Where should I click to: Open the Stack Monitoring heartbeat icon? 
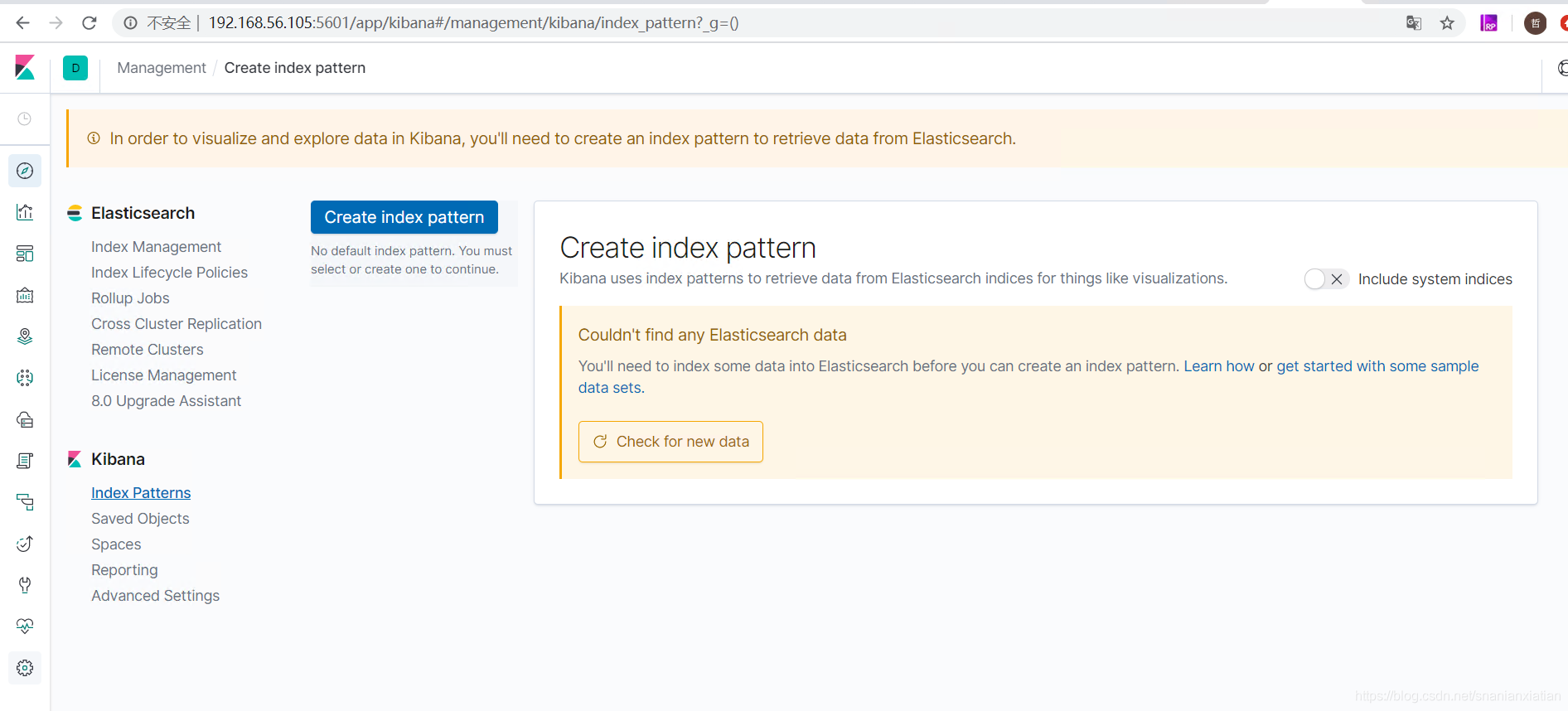click(x=25, y=626)
